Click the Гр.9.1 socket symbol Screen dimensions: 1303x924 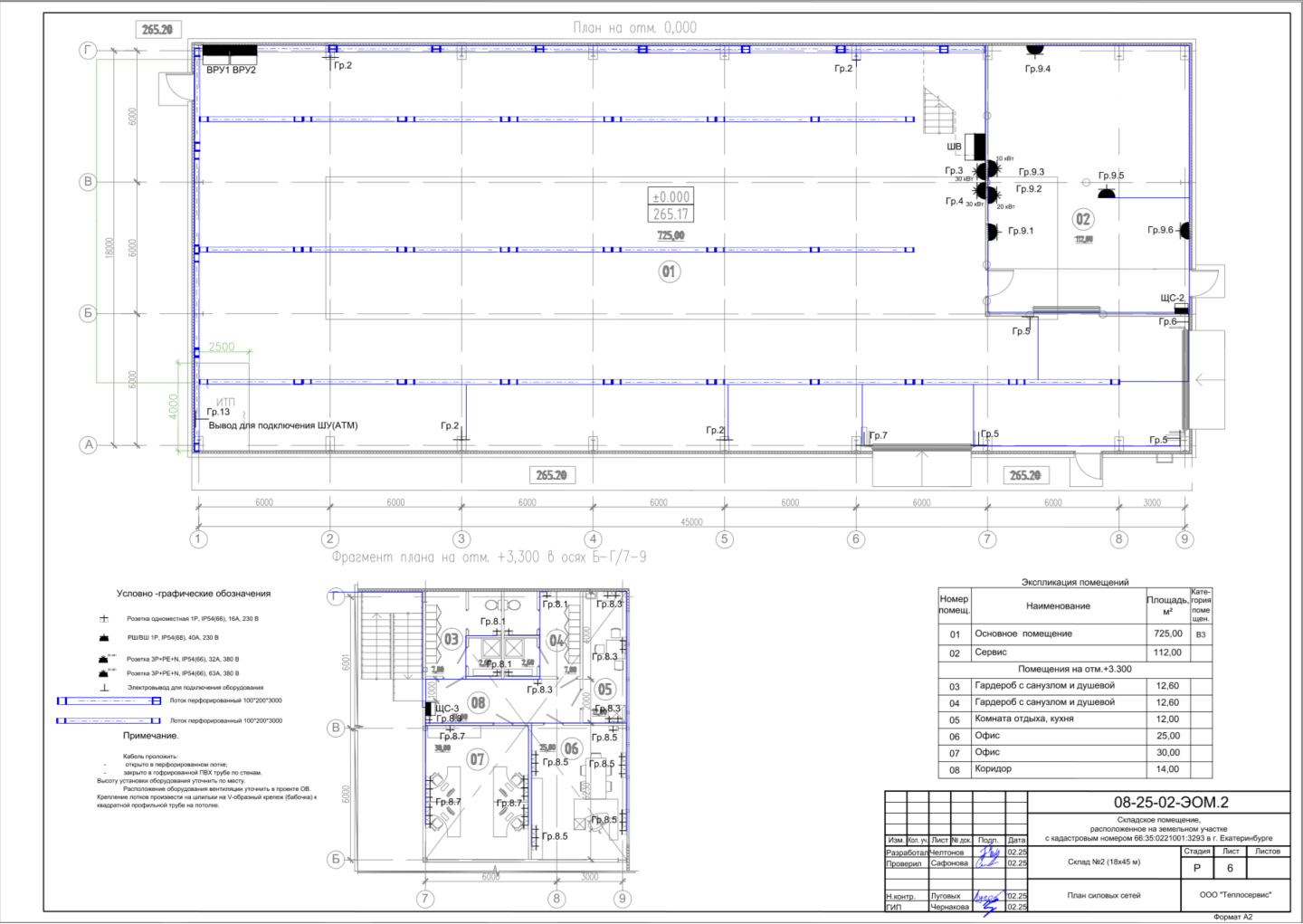click(x=992, y=231)
